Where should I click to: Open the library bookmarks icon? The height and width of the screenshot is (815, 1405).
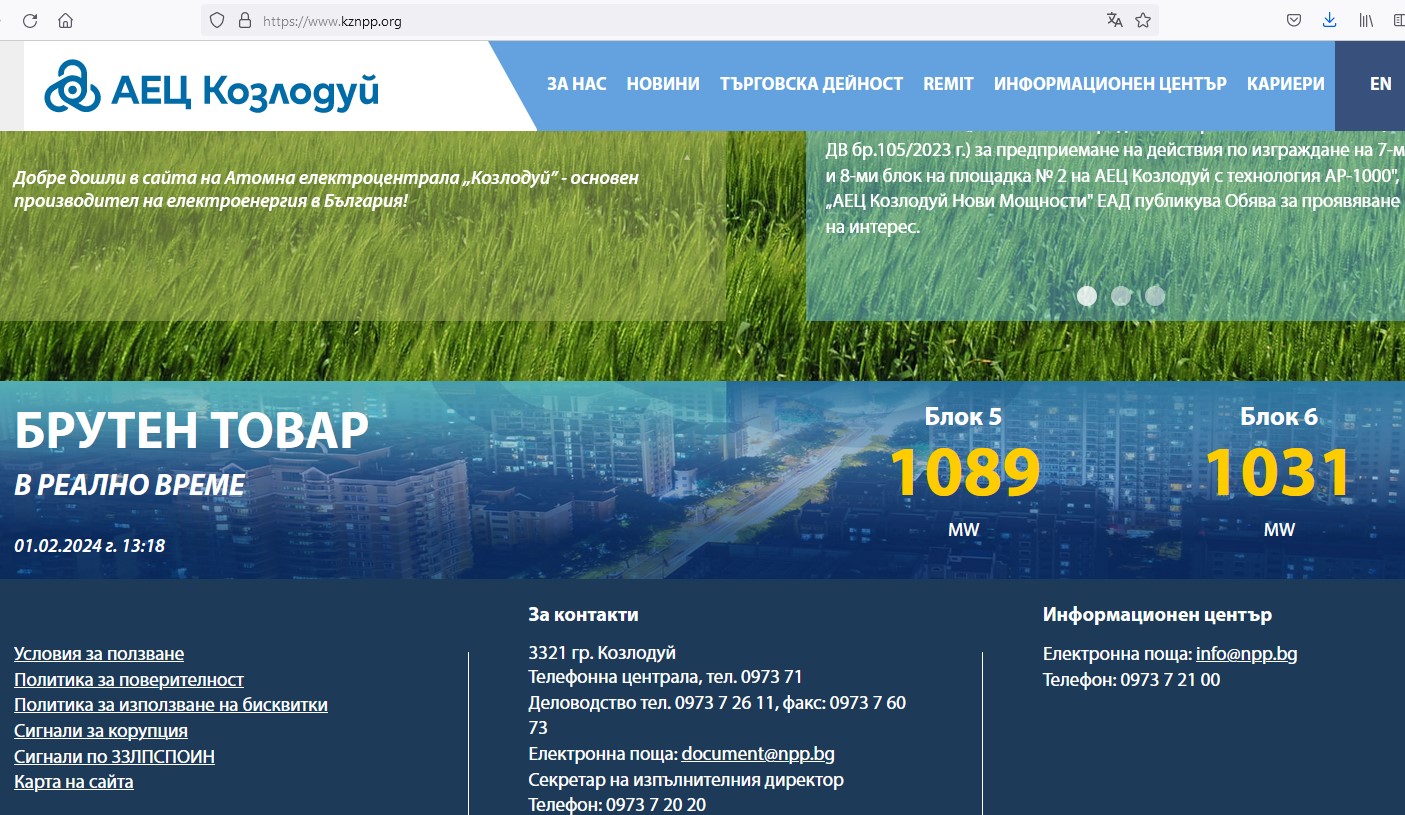coord(1366,20)
